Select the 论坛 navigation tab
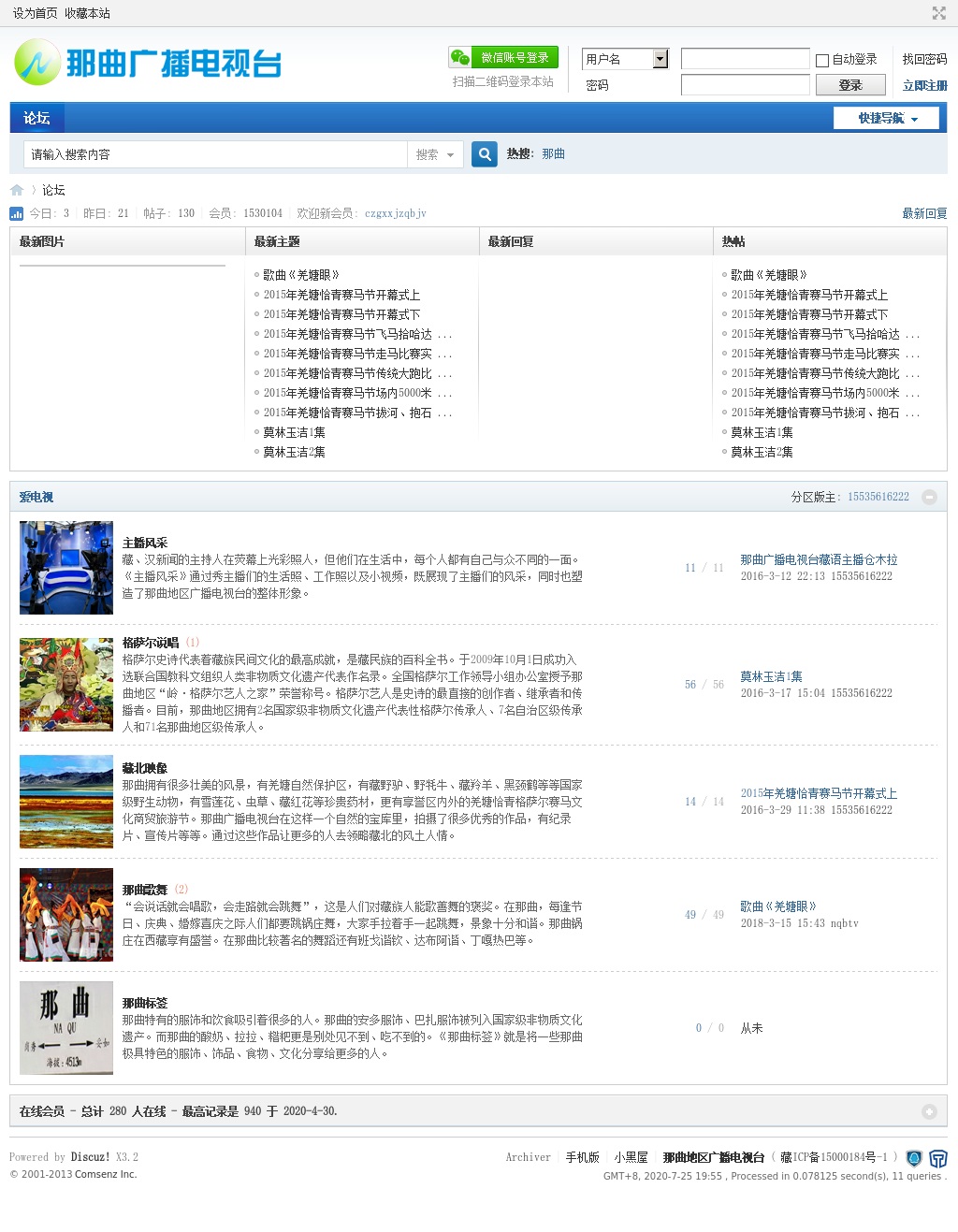This screenshot has height=1232, width=958. pos(36,118)
